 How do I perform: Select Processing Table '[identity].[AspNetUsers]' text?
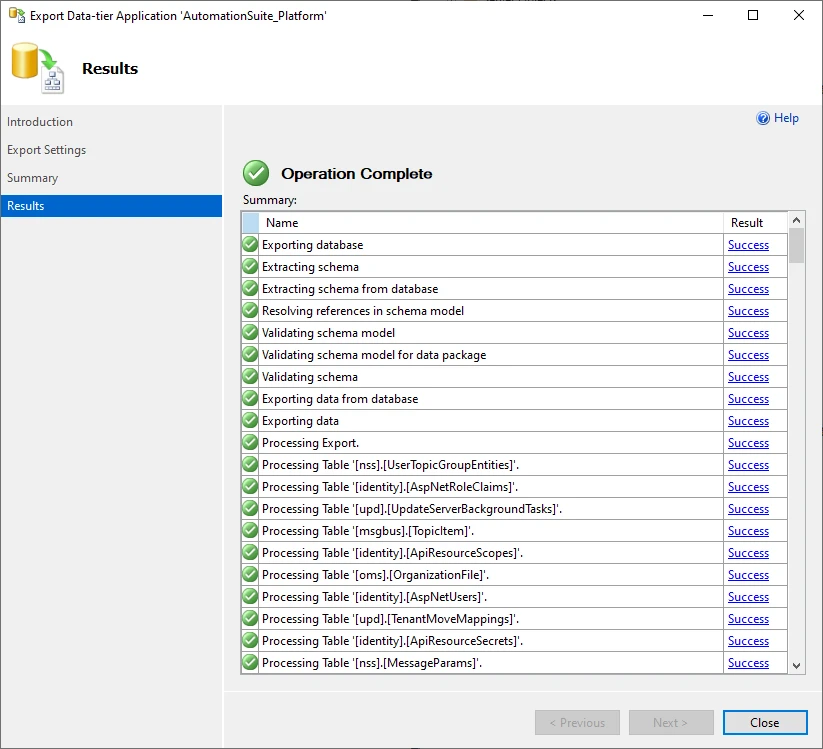point(374,597)
